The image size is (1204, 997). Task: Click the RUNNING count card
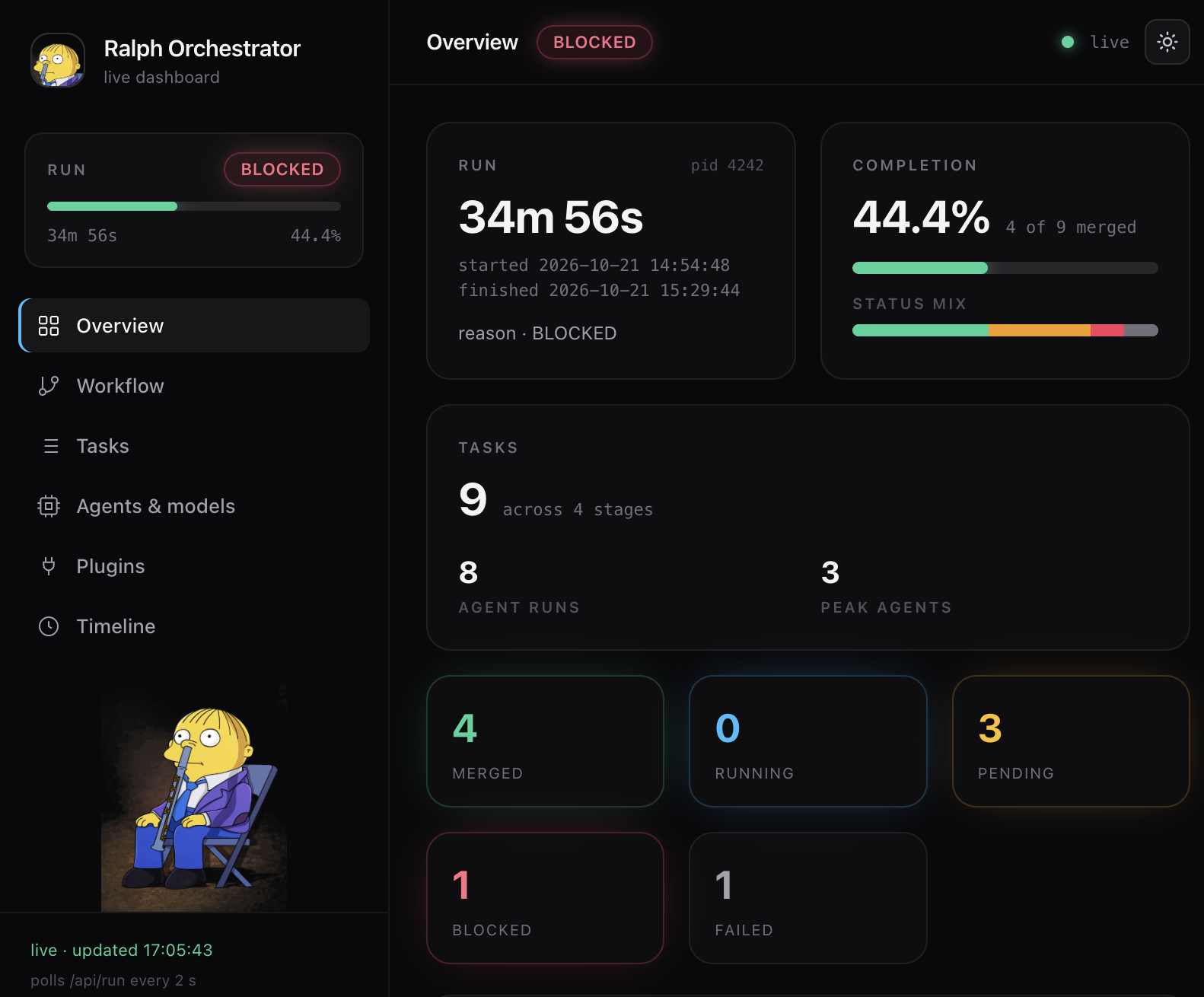coord(808,741)
